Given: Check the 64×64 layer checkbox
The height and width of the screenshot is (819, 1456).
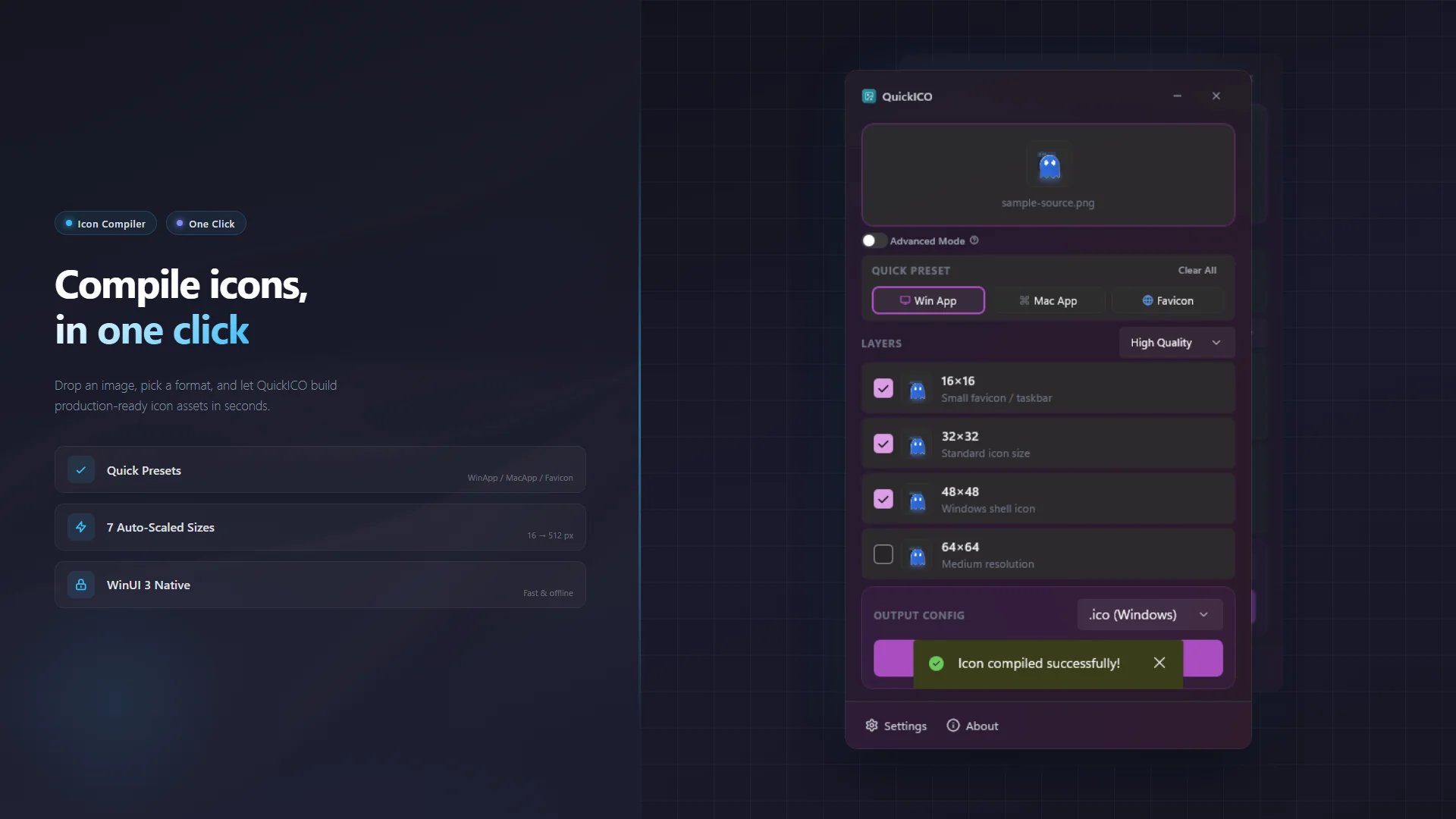Looking at the screenshot, I should (x=883, y=554).
